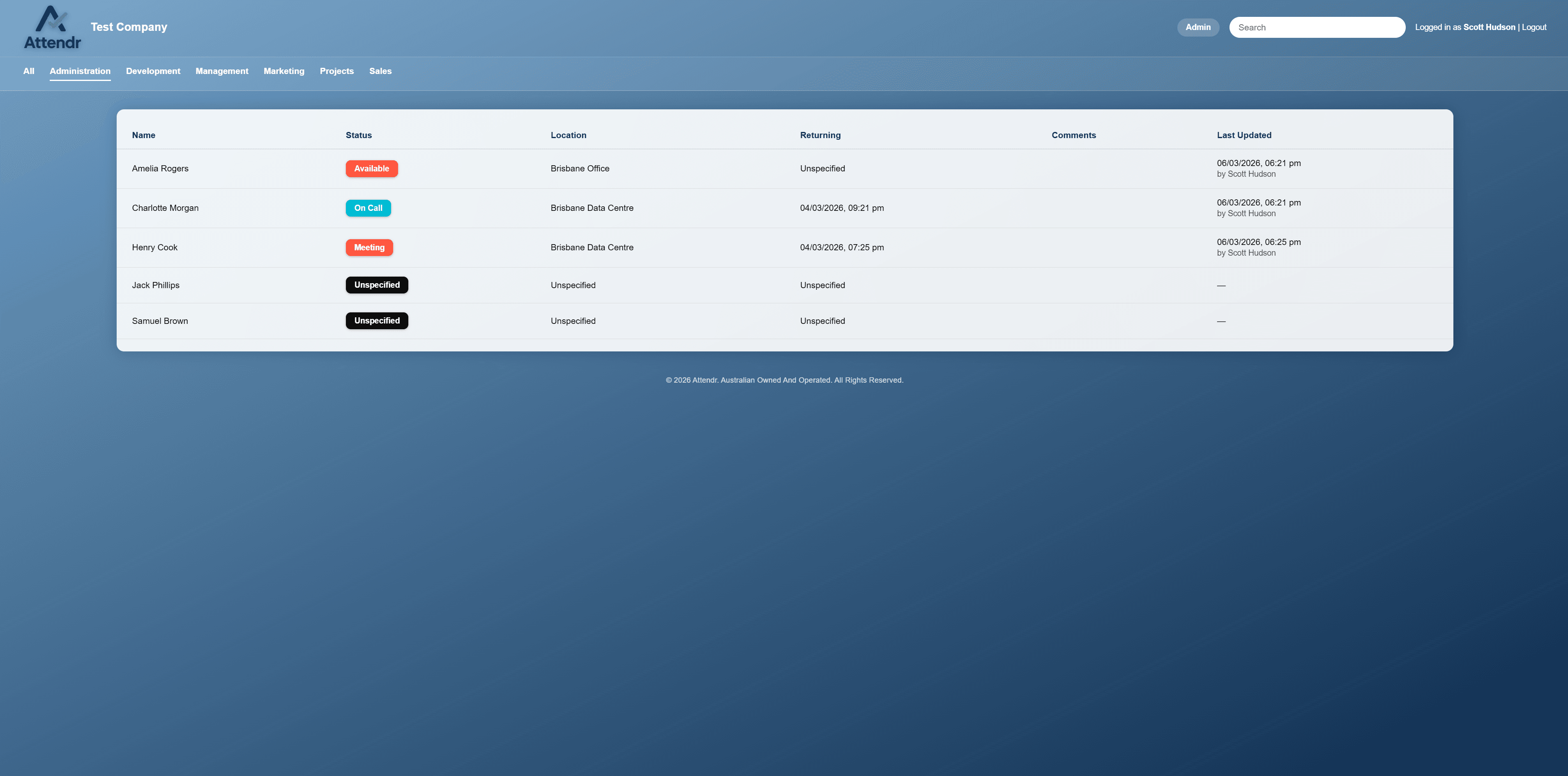The width and height of the screenshot is (1568, 776).
Task: Click Amelia Rogers' Available status badge
Action: [371, 169]
